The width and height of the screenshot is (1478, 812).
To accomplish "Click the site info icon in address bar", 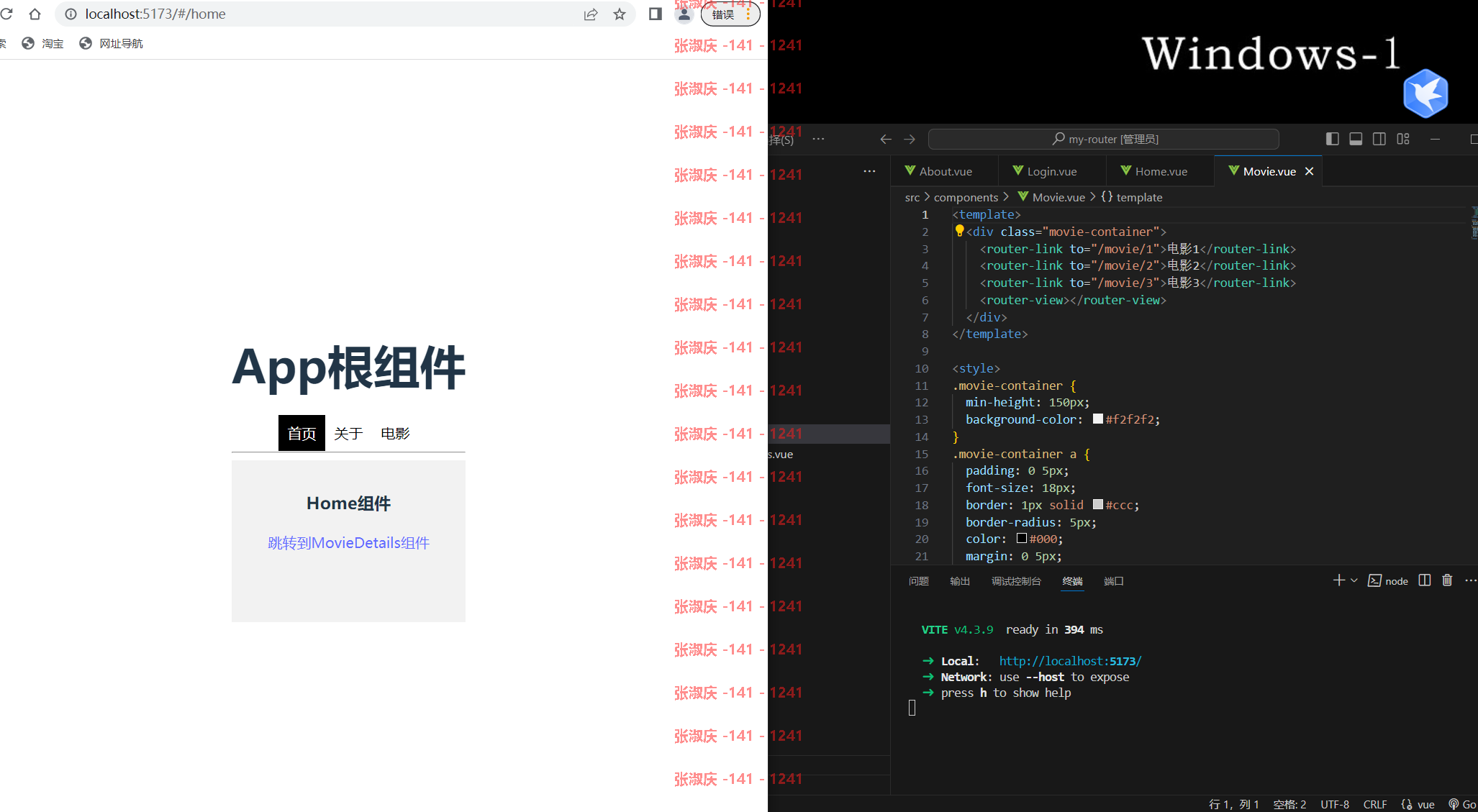I will pyautogui.click(x=71, y=14).
